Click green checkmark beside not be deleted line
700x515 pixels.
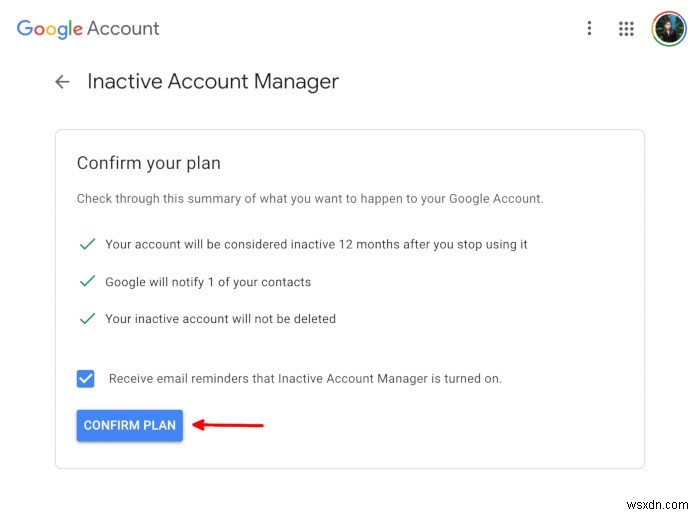(87, 319)
